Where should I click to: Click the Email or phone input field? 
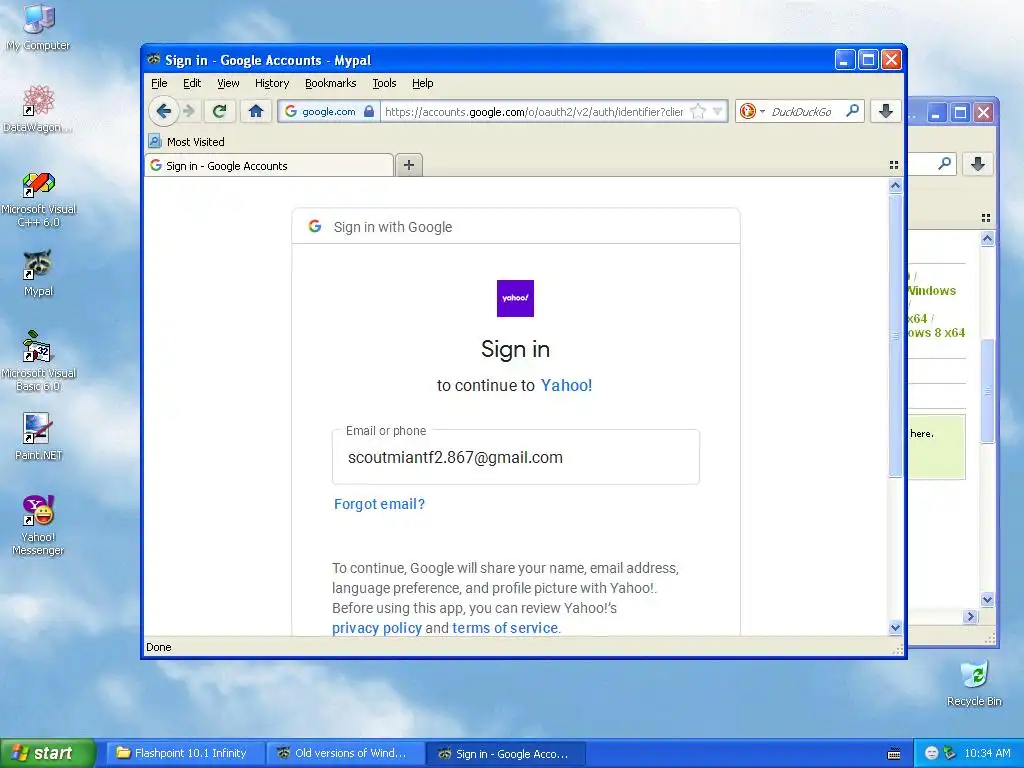(515, 457)
